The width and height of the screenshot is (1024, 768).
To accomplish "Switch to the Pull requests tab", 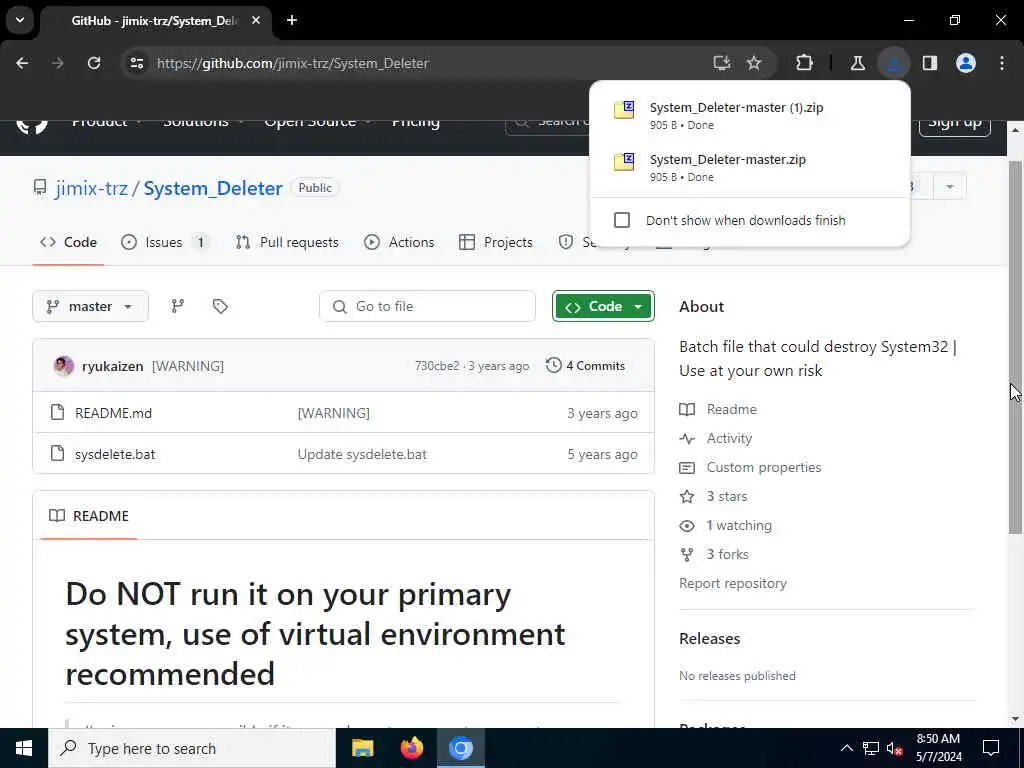I will pyautogui.click(x=287, y=242).
